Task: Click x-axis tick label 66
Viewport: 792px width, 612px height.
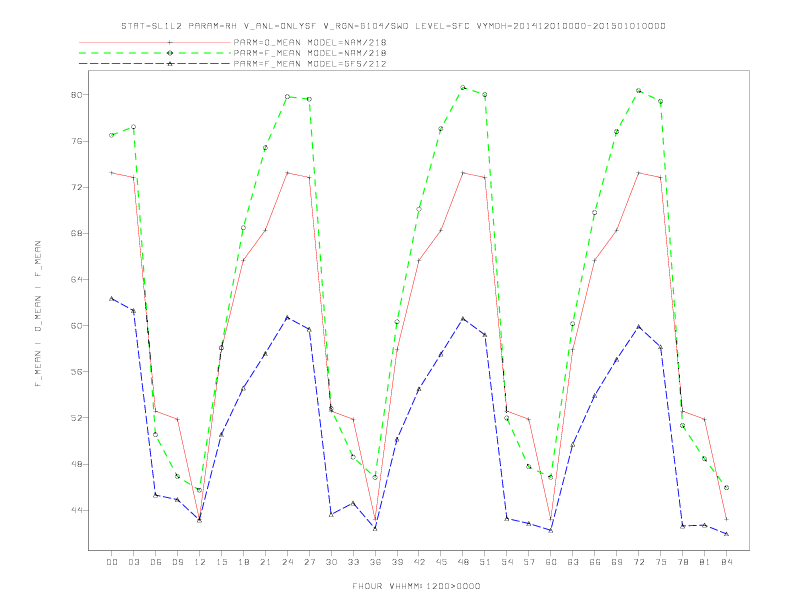Action: point(595,562)
